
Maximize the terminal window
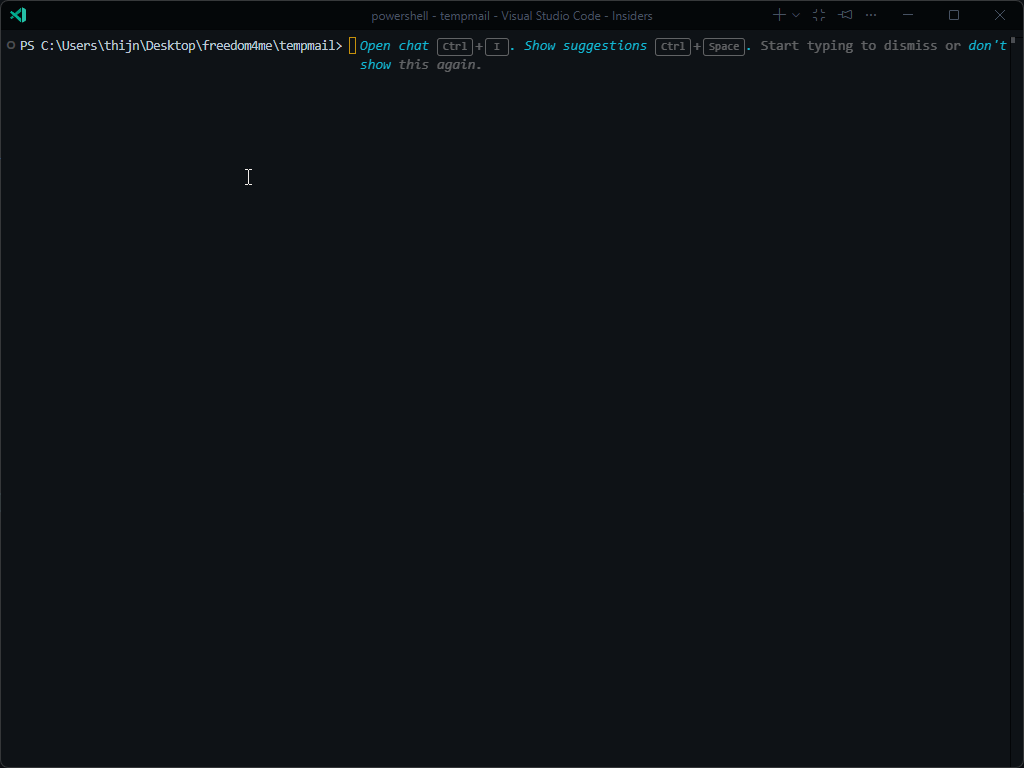tap(954, 15)
